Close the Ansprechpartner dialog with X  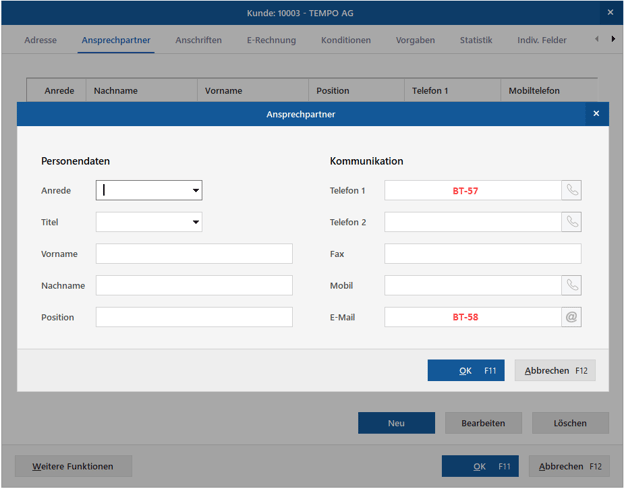(x=596, y=114)
